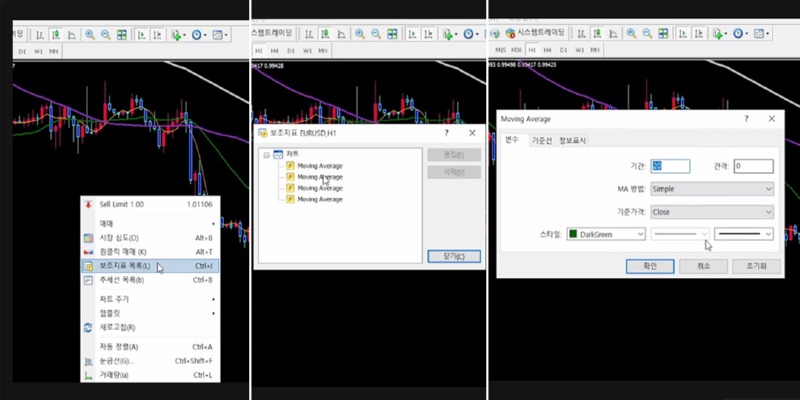Viewport: 800px width, 400px height.
Task: Toggle 거래량(u) volumes in context menu
Action: tap(151, 375)
